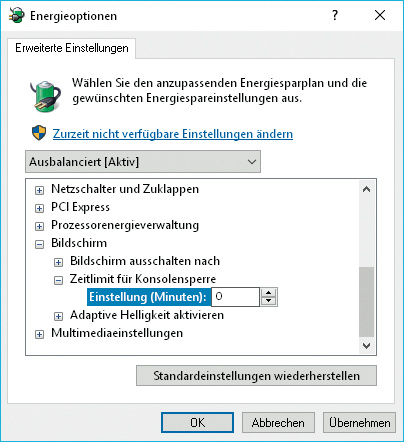This screenshot has height=442, width=404.
Task: Expand Adaptive Helligkeit aktivieren
Action: (58, 316)
